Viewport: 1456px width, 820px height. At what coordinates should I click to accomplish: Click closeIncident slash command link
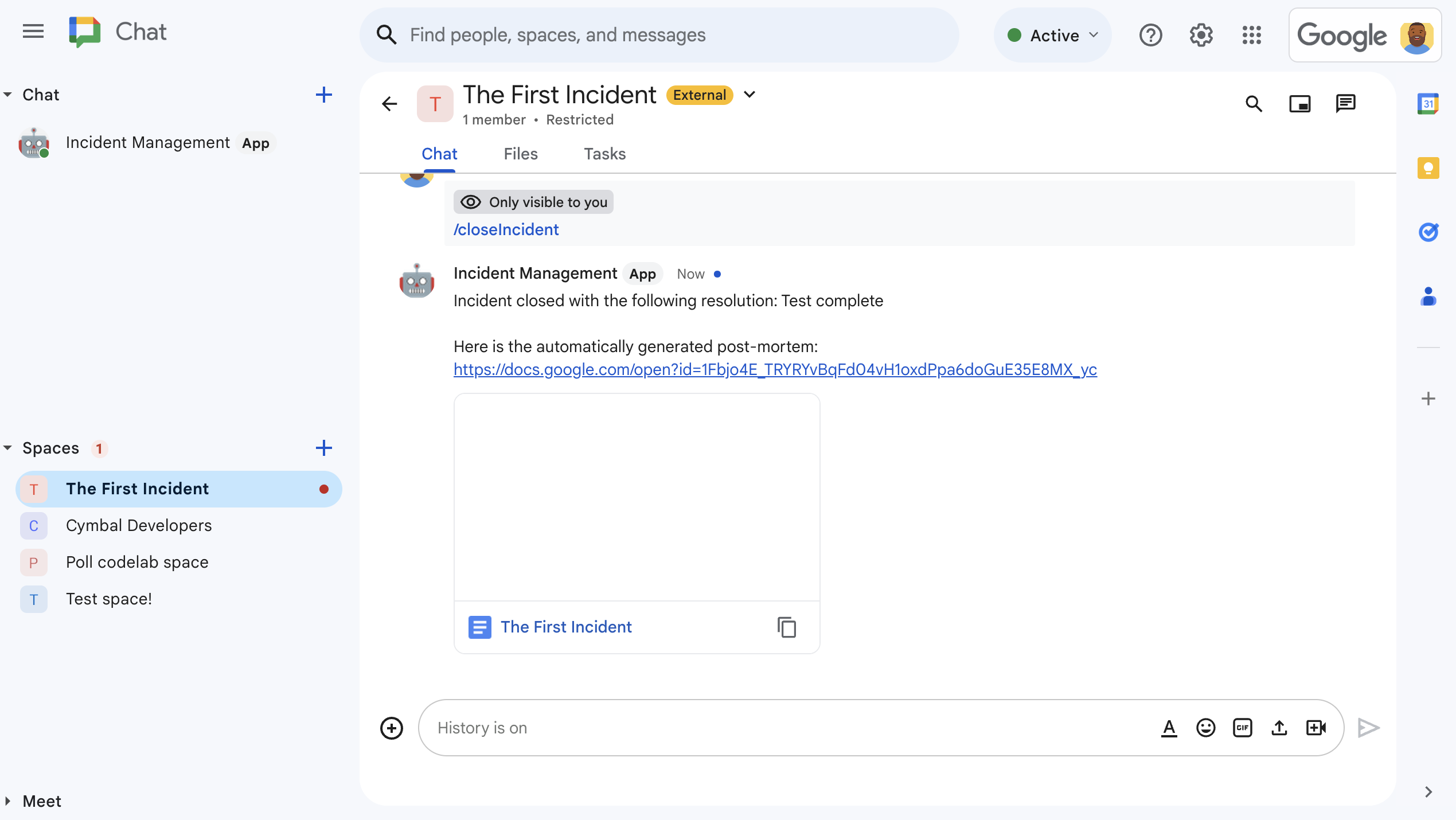[505, 228]
